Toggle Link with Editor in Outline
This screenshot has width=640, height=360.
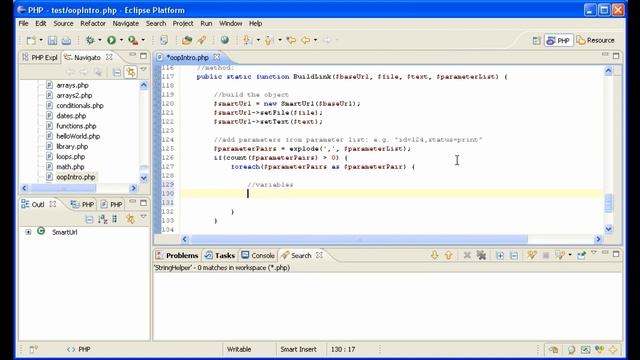(130, 220)
